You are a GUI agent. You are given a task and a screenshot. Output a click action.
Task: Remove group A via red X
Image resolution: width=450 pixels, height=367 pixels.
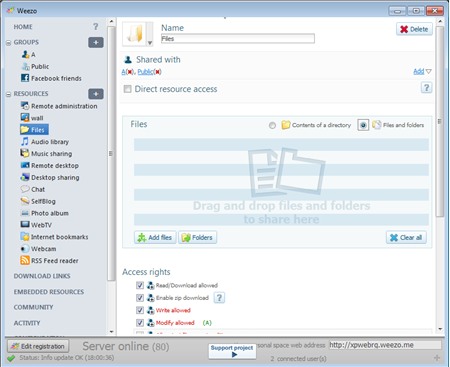coord(130,72)
